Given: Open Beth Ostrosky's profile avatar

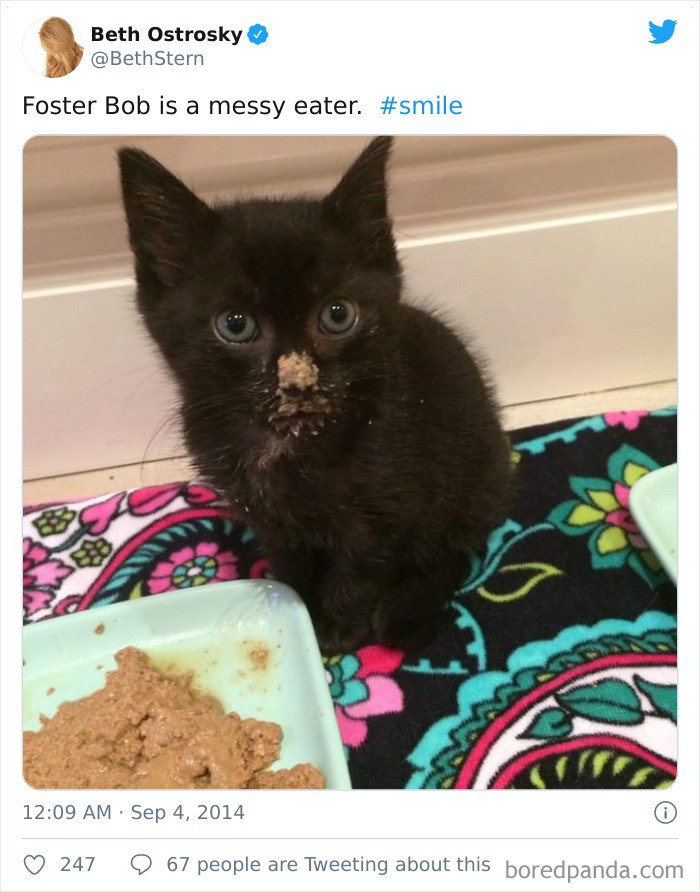Looking at the screenshot, I should pyautogui.click(x=53, y=47).
